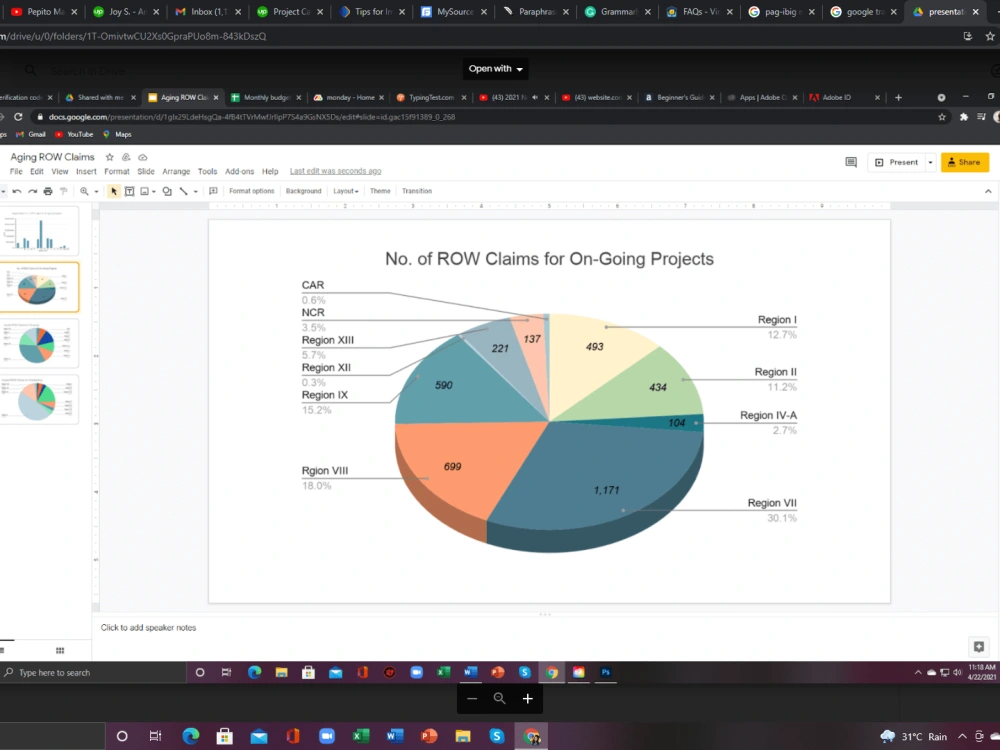Screen dimensions: 1000x750
Task: Open the Gmail bookmark
Action: point(31,135)
